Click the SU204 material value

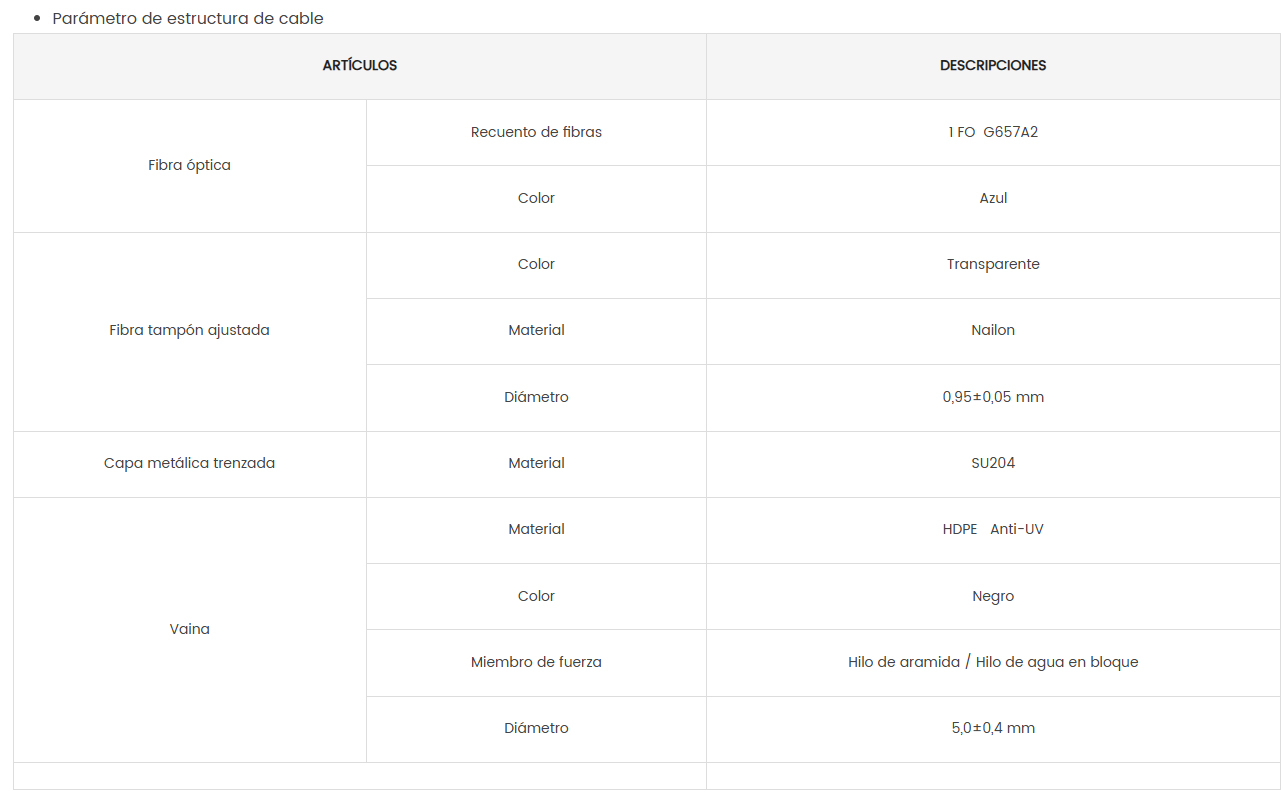pyautogui.click(x=993, y=463)
